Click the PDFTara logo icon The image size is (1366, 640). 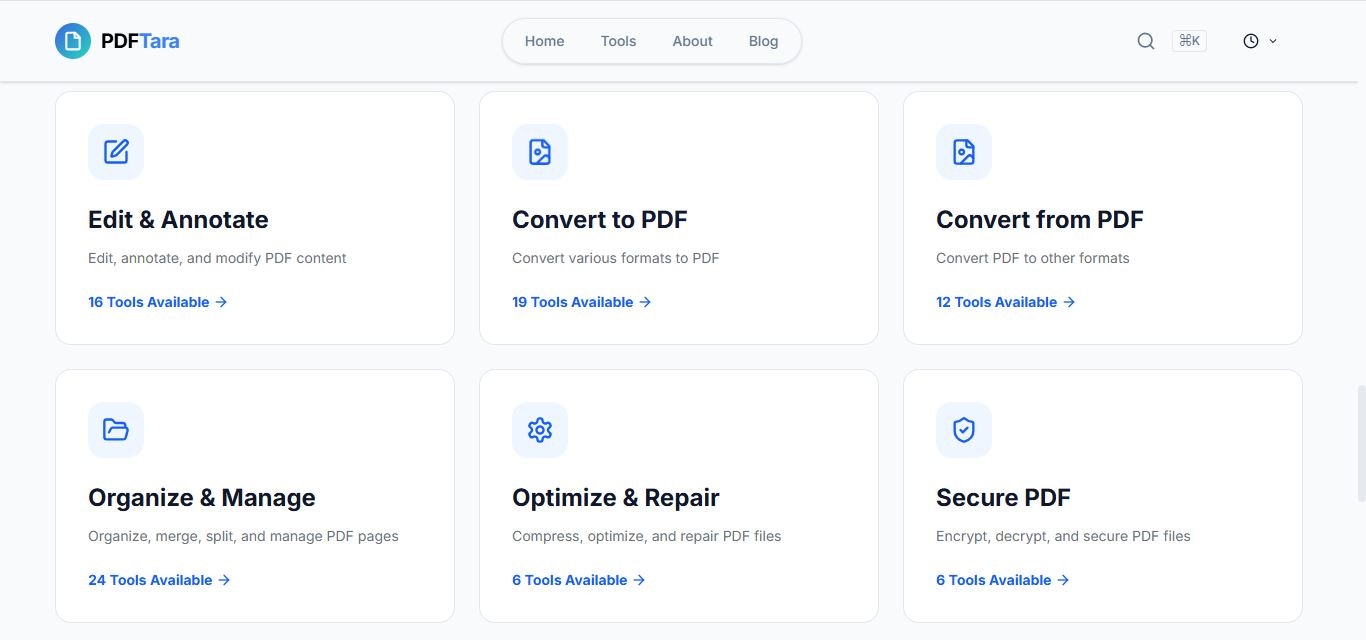(71, 40)
